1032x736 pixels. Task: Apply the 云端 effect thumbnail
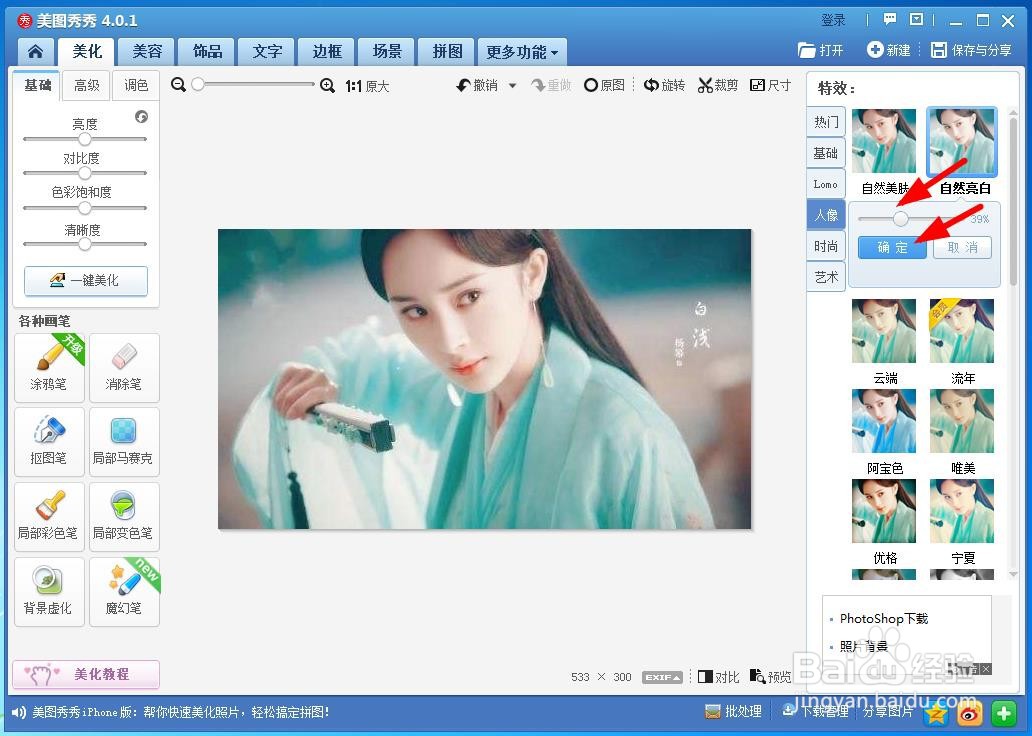tap(884, 330)
